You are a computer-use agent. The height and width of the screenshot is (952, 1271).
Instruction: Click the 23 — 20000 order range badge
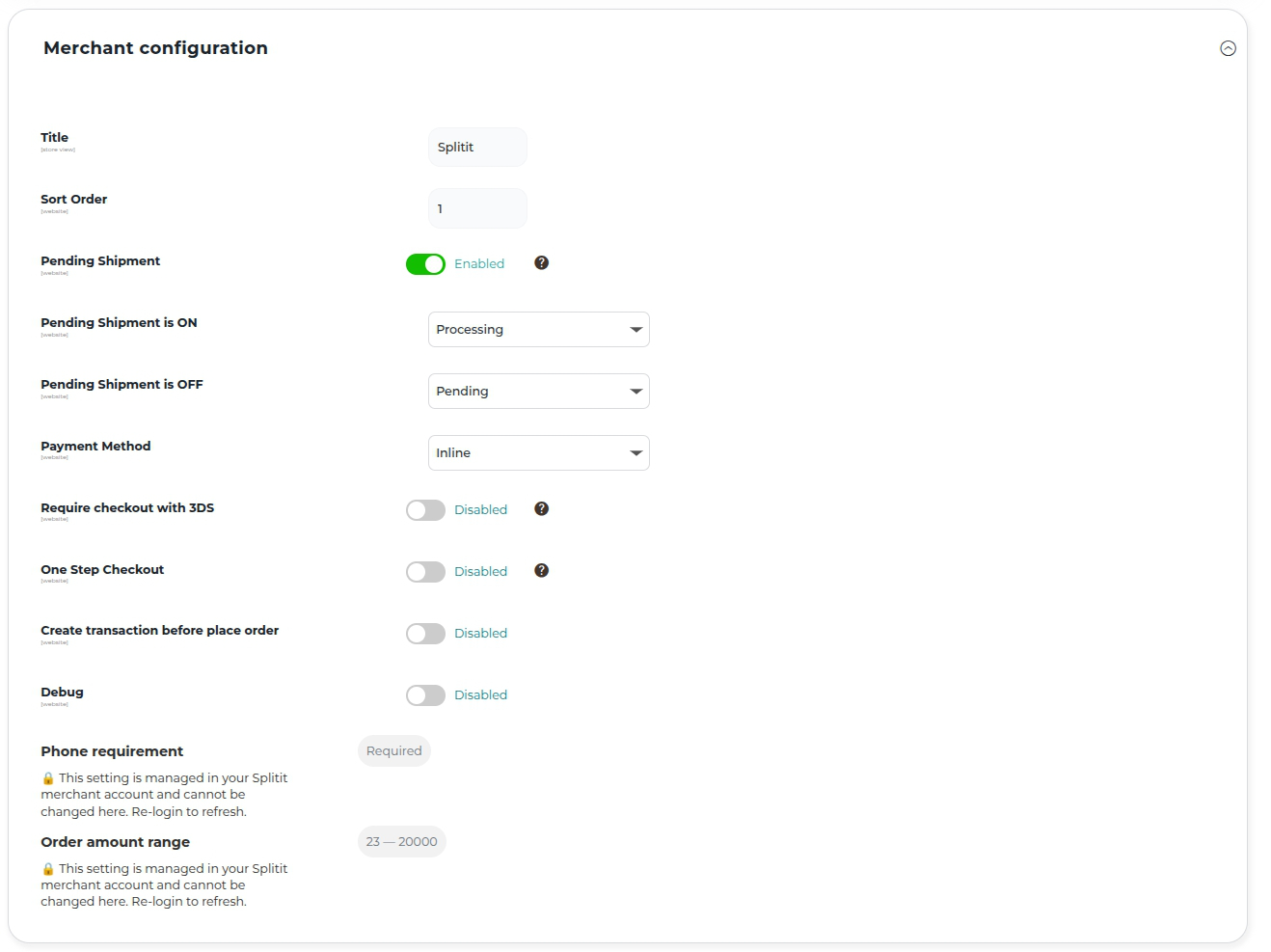402,842
